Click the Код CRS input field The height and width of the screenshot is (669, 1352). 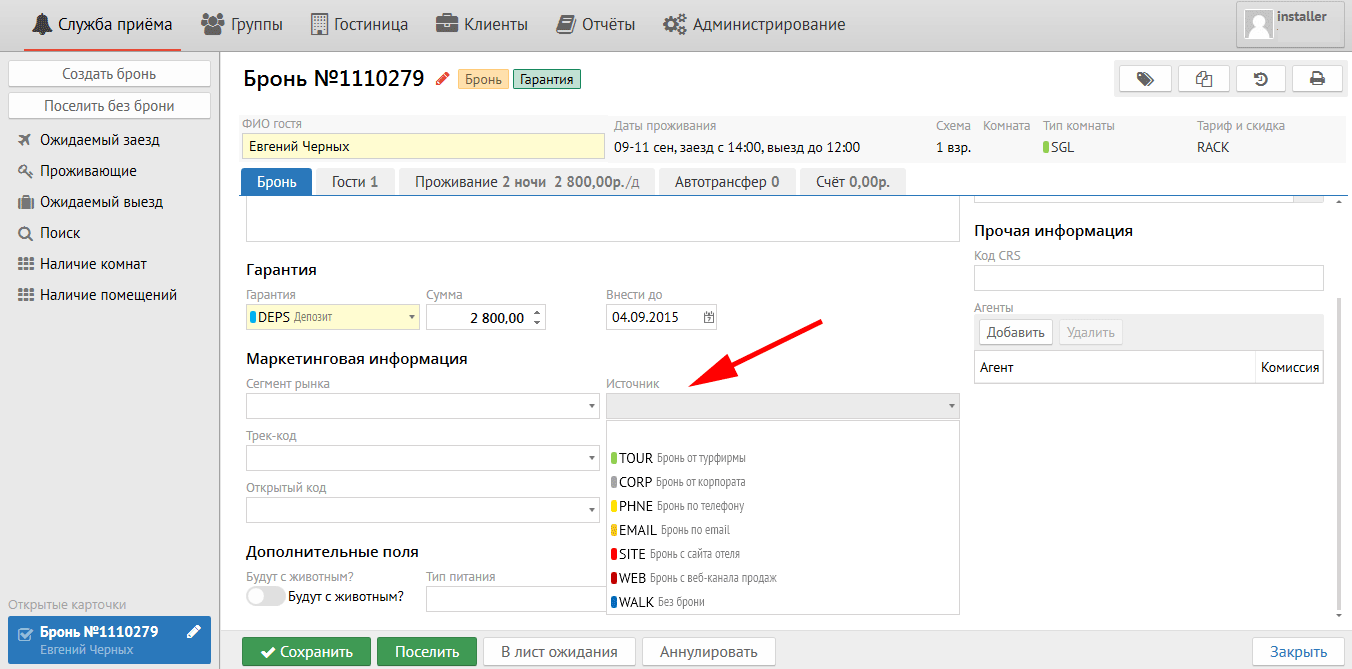click(1148, 278)
